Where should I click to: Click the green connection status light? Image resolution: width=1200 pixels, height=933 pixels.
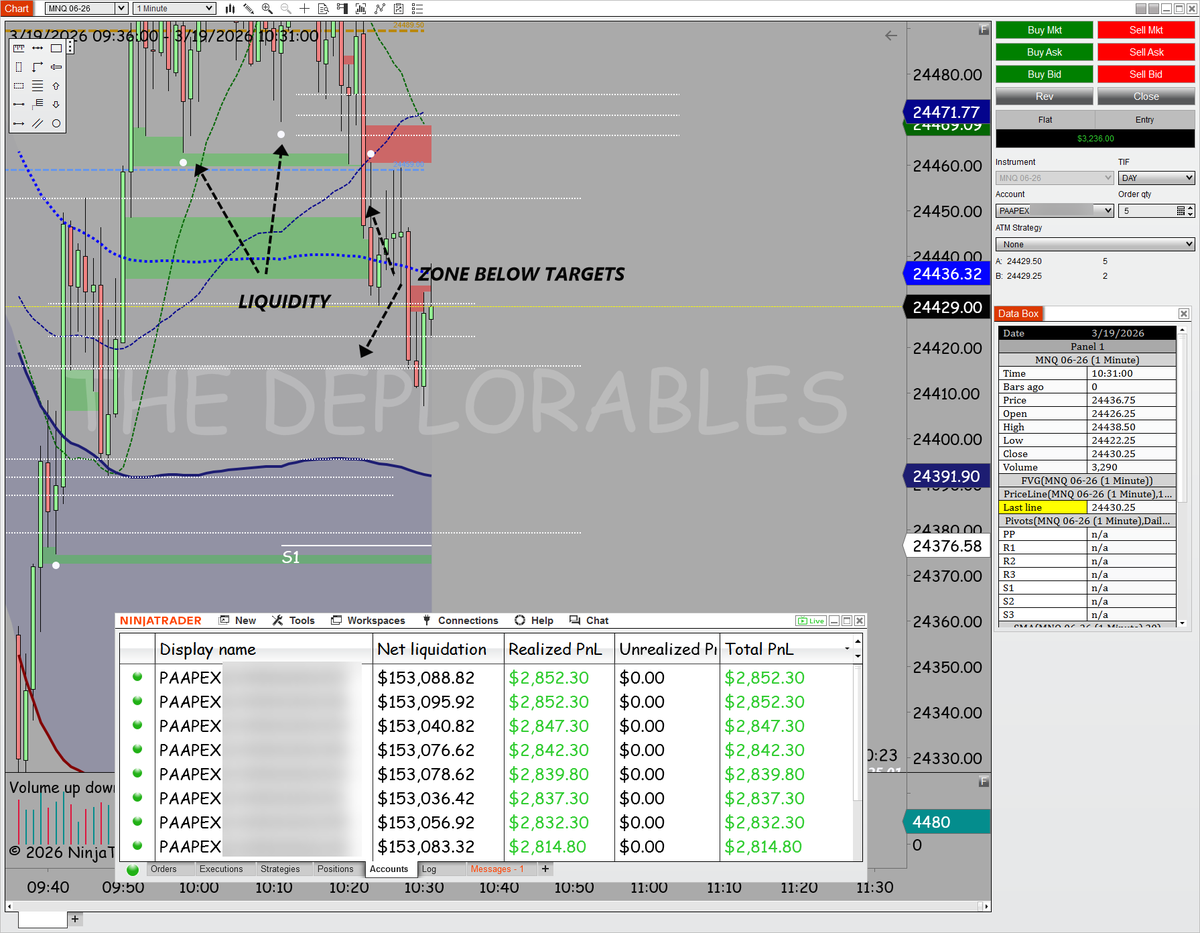(133, 869)
